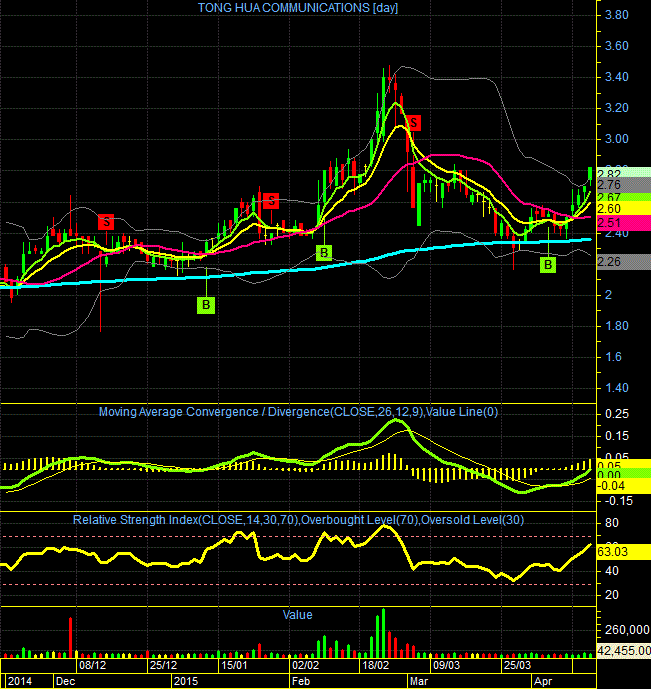Click the 25/03 date label
The width and height of the screenshot is (651, 689).
click(517, 665)
